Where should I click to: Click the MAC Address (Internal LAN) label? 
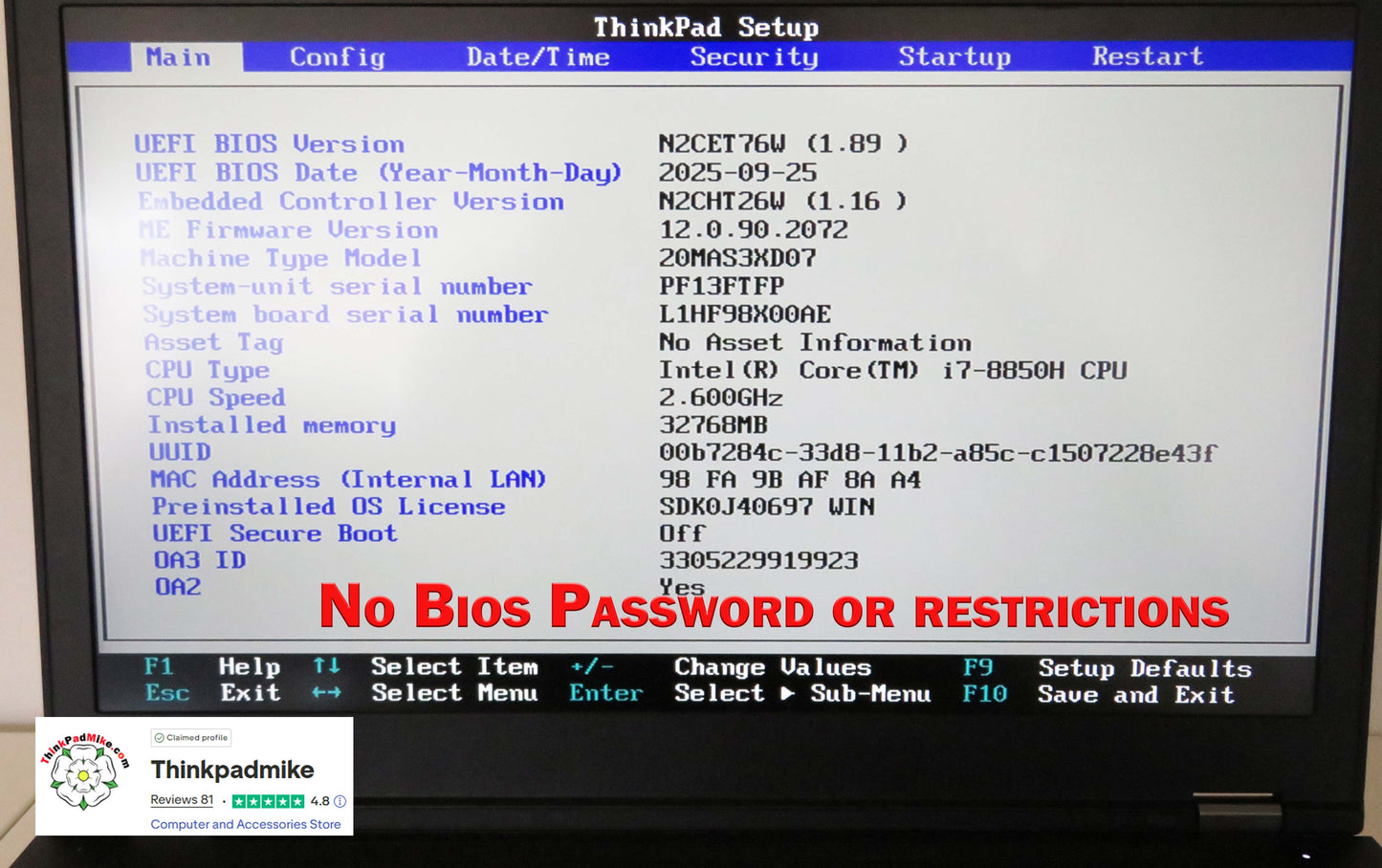pyautogui.click(x=348, y=479)
